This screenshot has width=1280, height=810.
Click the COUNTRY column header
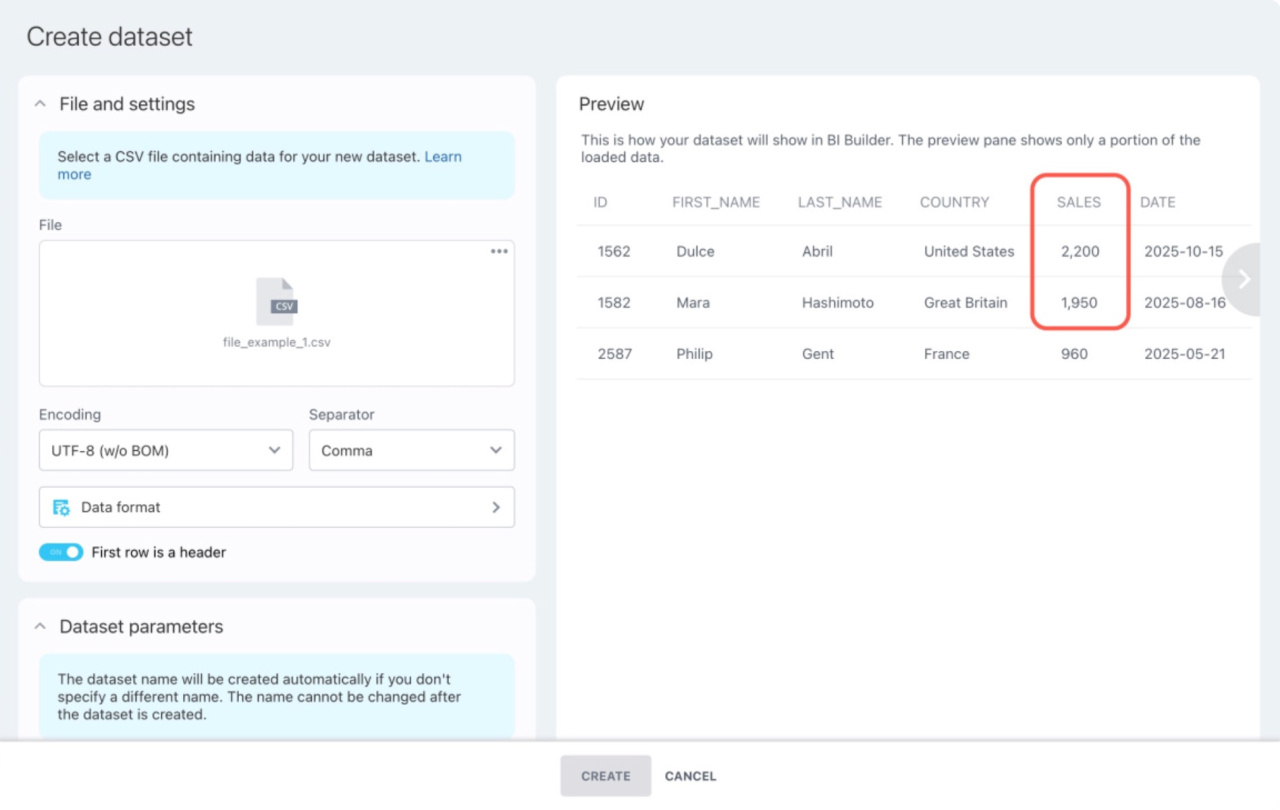pos(954,202)
